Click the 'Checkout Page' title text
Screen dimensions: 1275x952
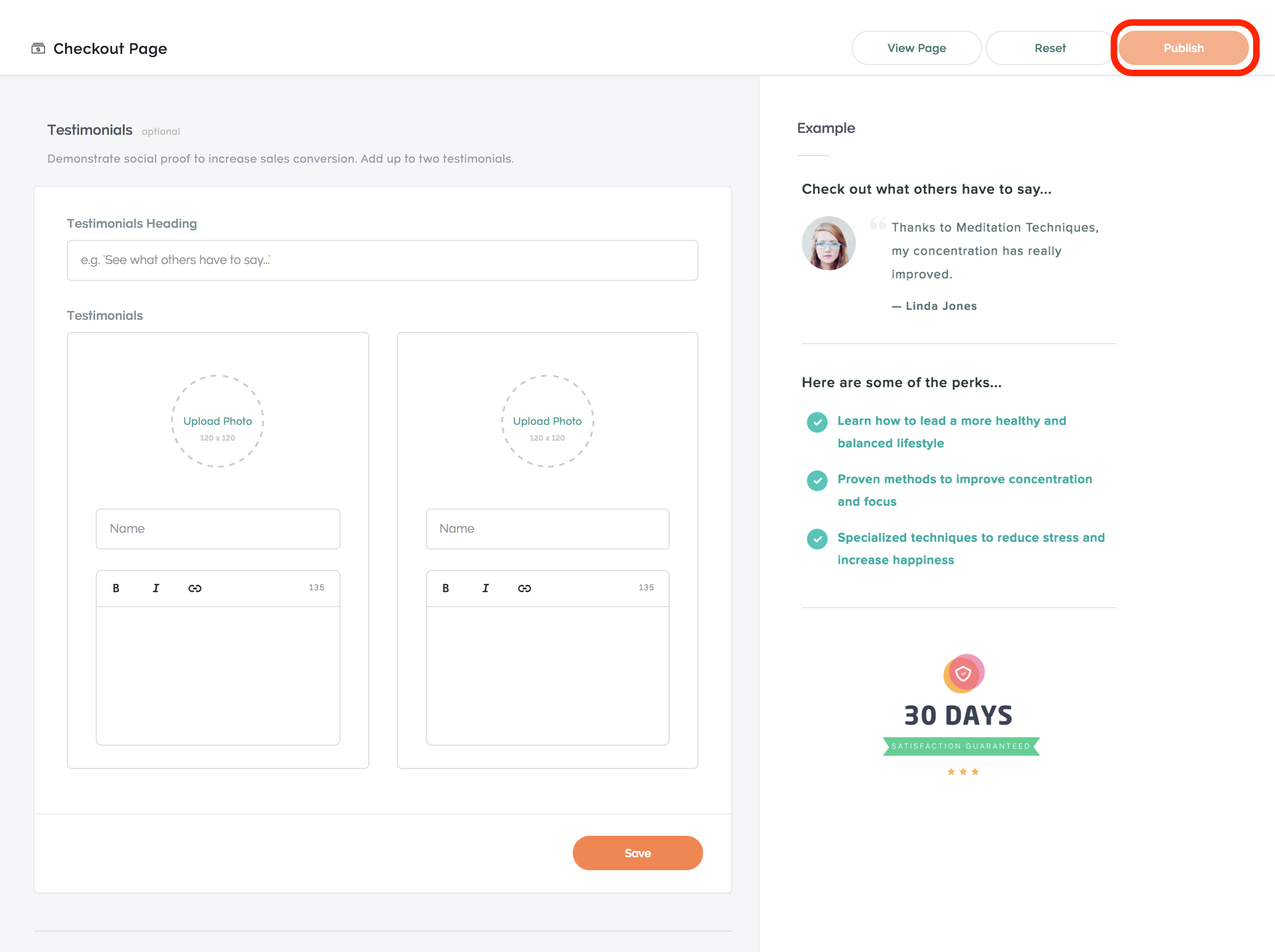(x=110, y=48)
